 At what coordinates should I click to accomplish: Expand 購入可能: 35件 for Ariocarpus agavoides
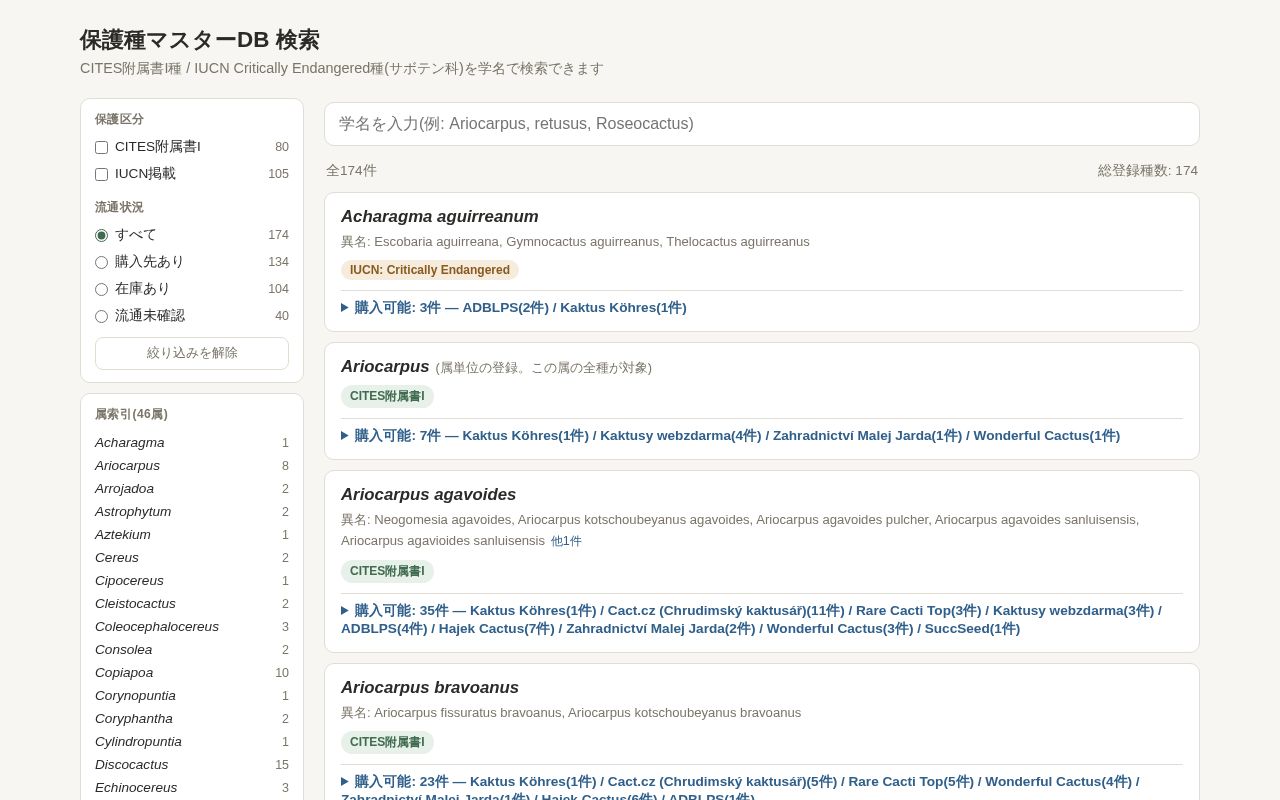point(762,620)
